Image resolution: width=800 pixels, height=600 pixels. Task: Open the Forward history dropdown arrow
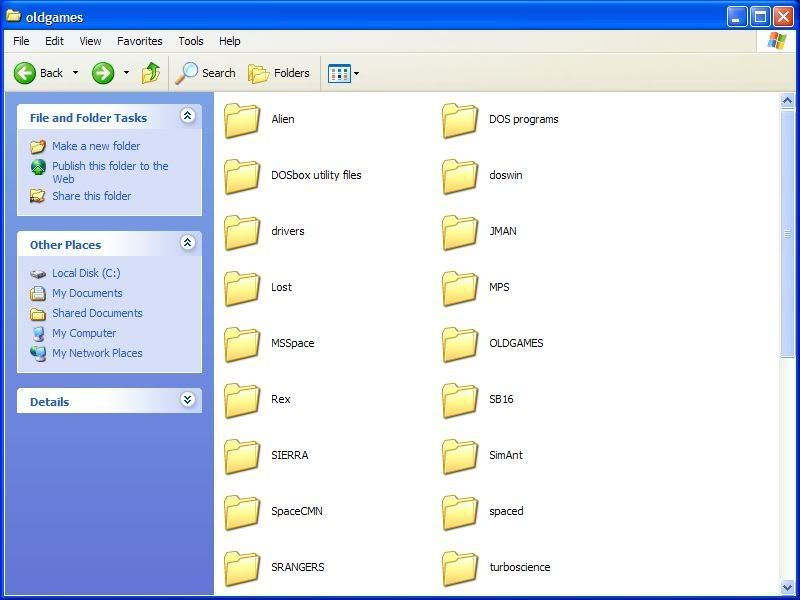(126, 73)
